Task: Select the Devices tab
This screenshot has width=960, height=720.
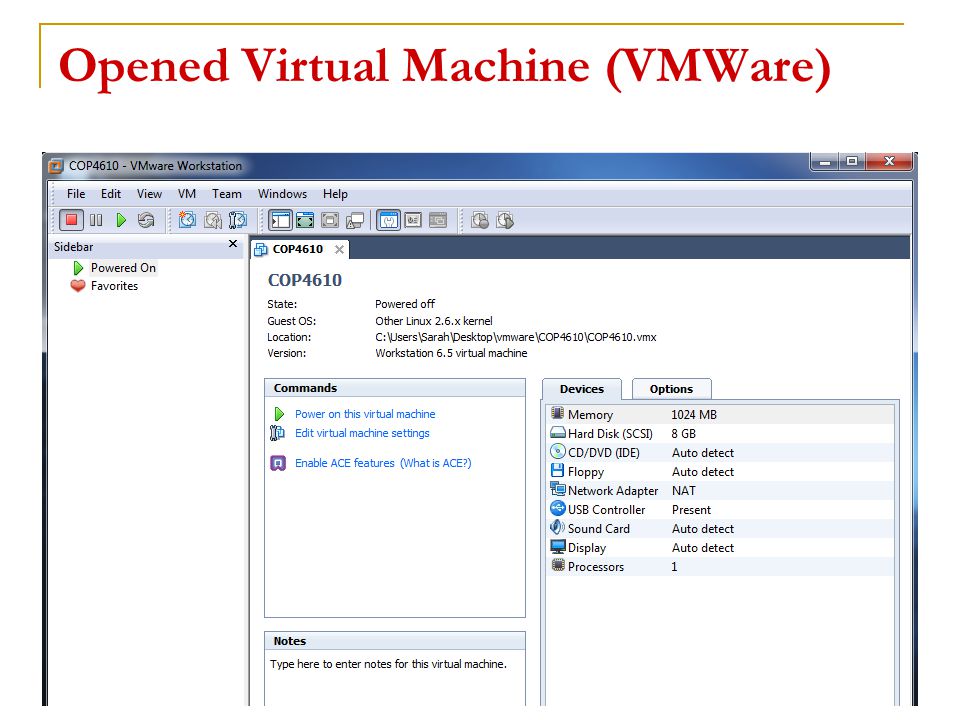Action: tap(582, 389)
